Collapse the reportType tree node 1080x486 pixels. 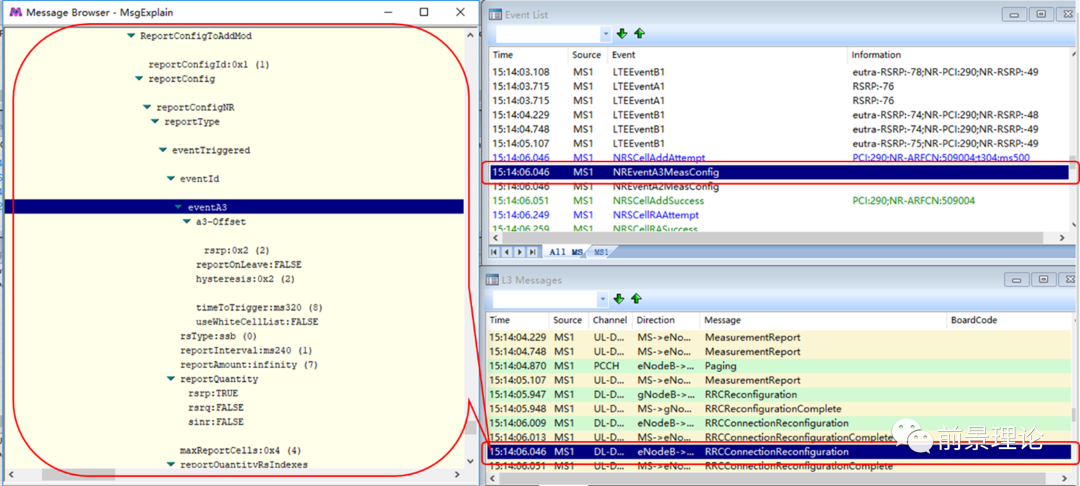(x=154, y=122)
